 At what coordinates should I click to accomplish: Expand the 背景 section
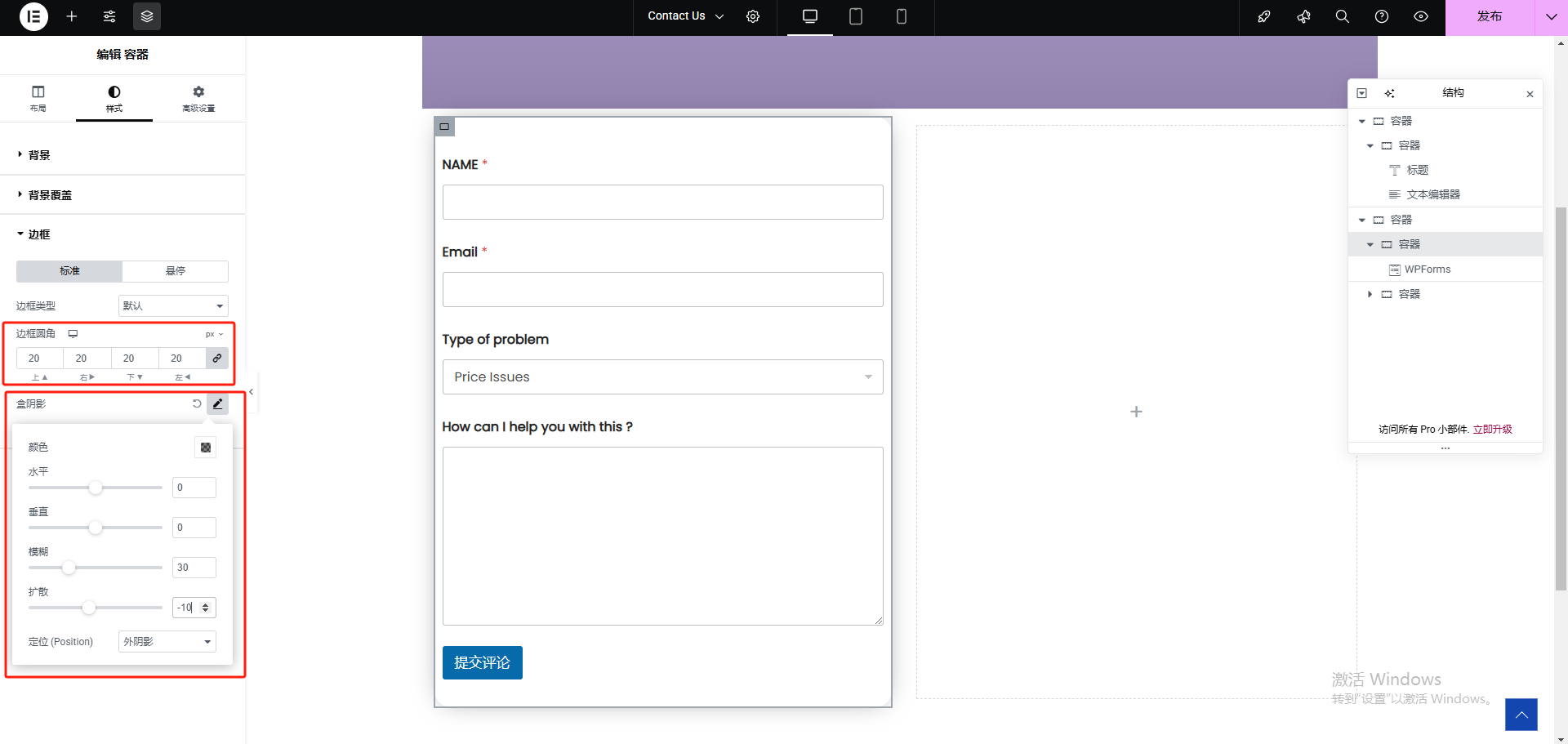(x=39, y=155)
